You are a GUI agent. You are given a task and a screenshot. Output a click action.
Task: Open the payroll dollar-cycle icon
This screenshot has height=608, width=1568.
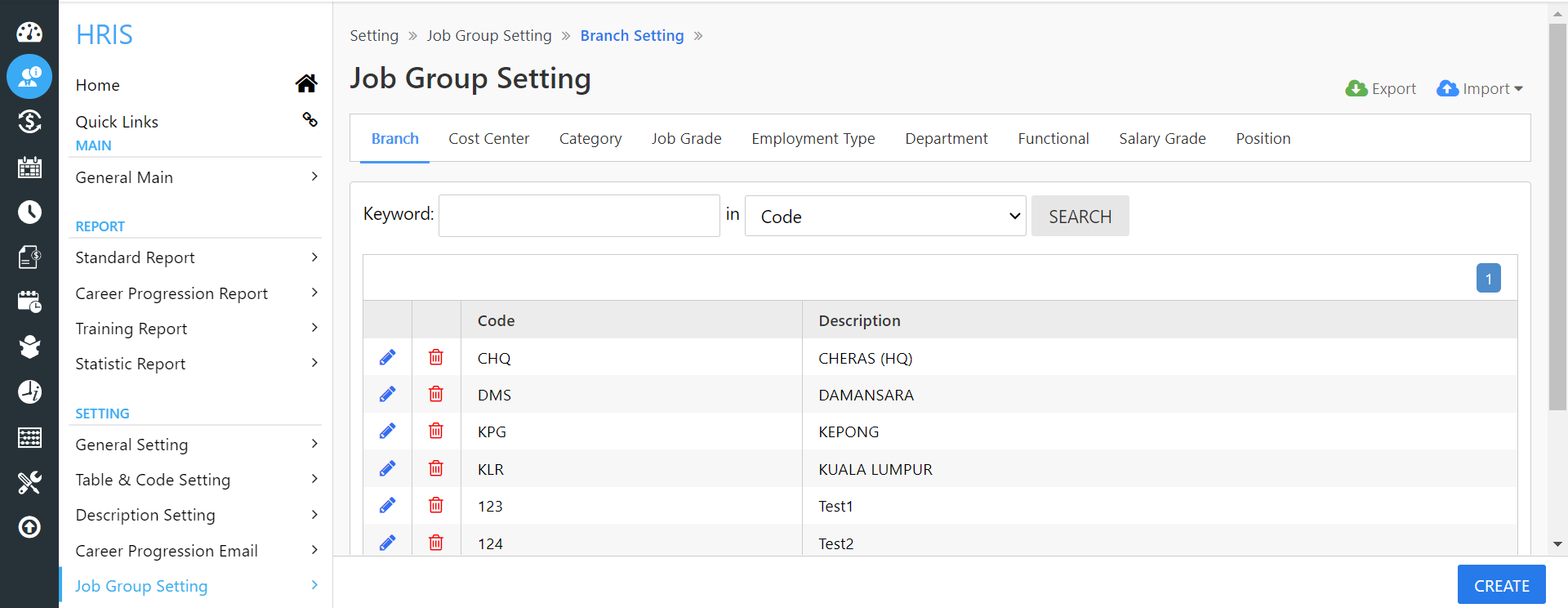pyautogui.click(x=29, y=122)
